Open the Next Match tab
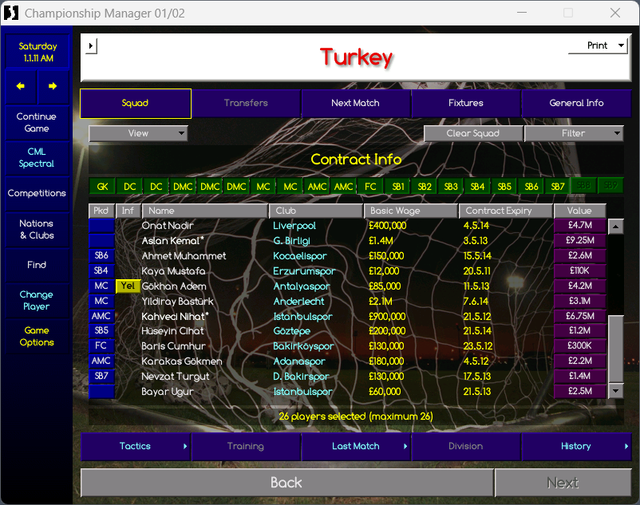The image size is (640, 505). (x=356, y=103)
